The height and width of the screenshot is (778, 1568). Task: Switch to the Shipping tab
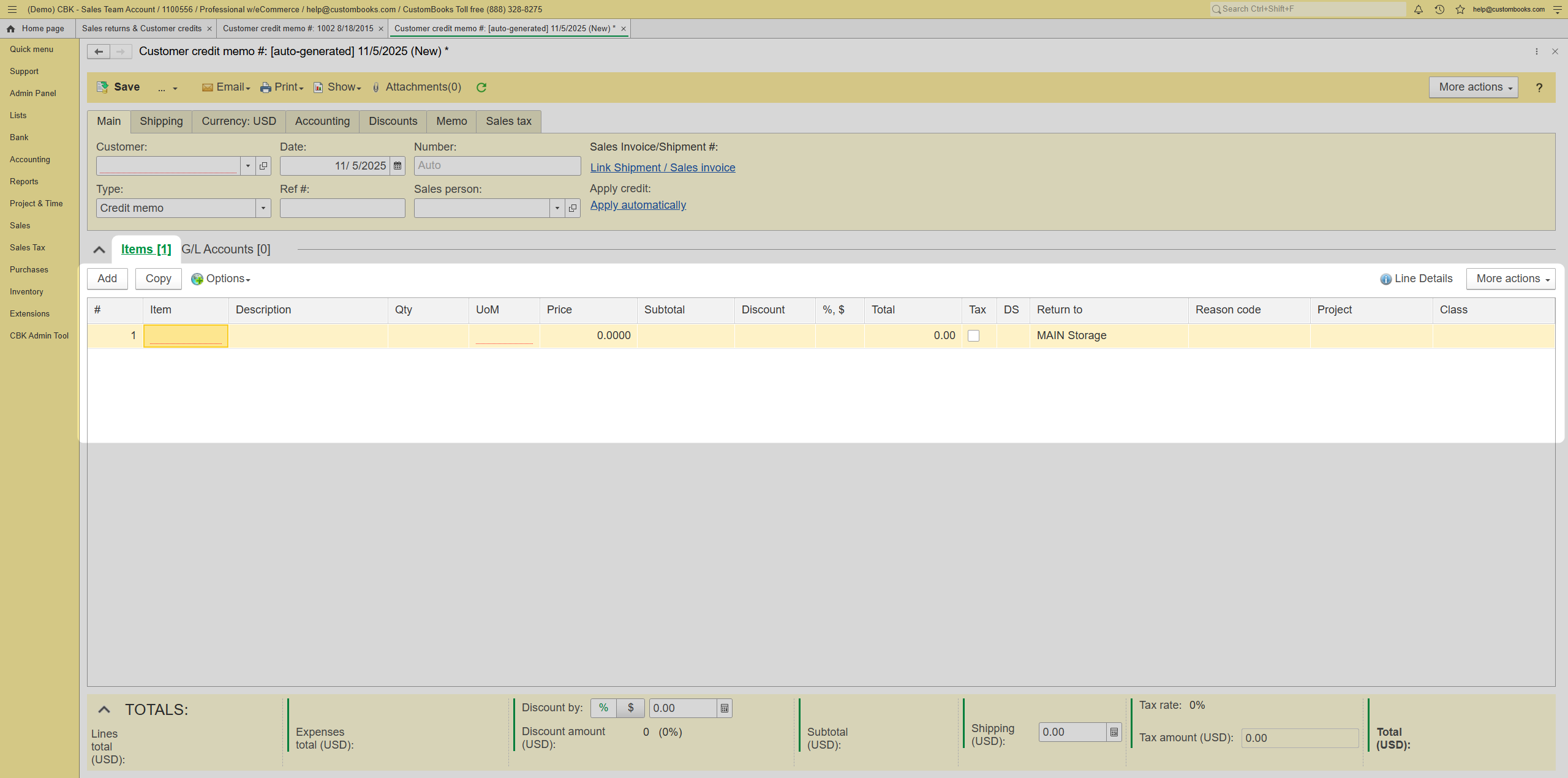pos(161,121)
